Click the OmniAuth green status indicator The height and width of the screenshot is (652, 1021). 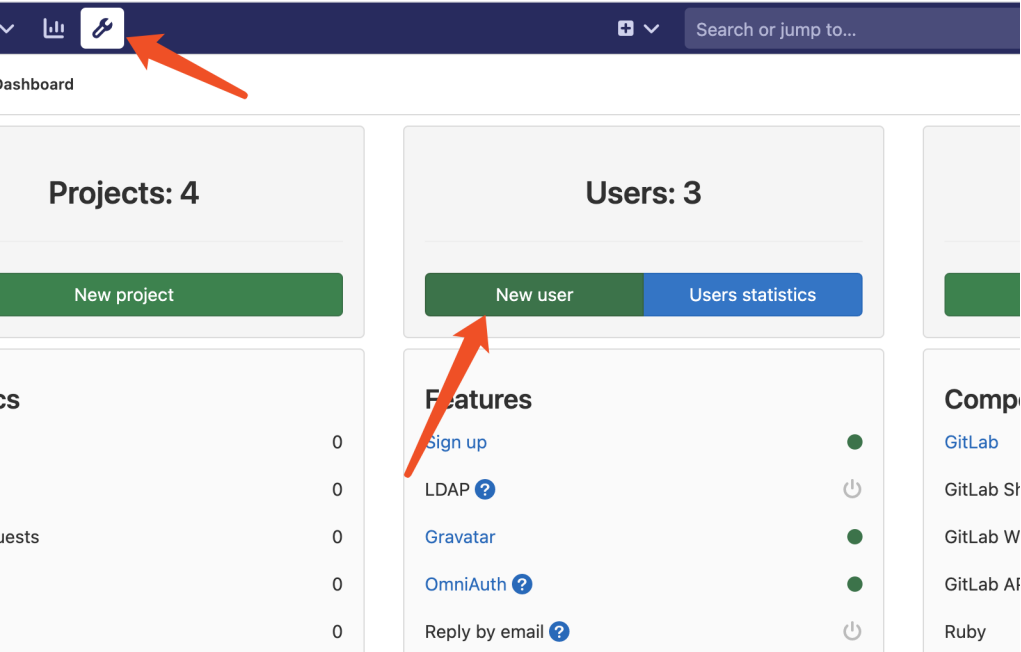click(854, 584)
